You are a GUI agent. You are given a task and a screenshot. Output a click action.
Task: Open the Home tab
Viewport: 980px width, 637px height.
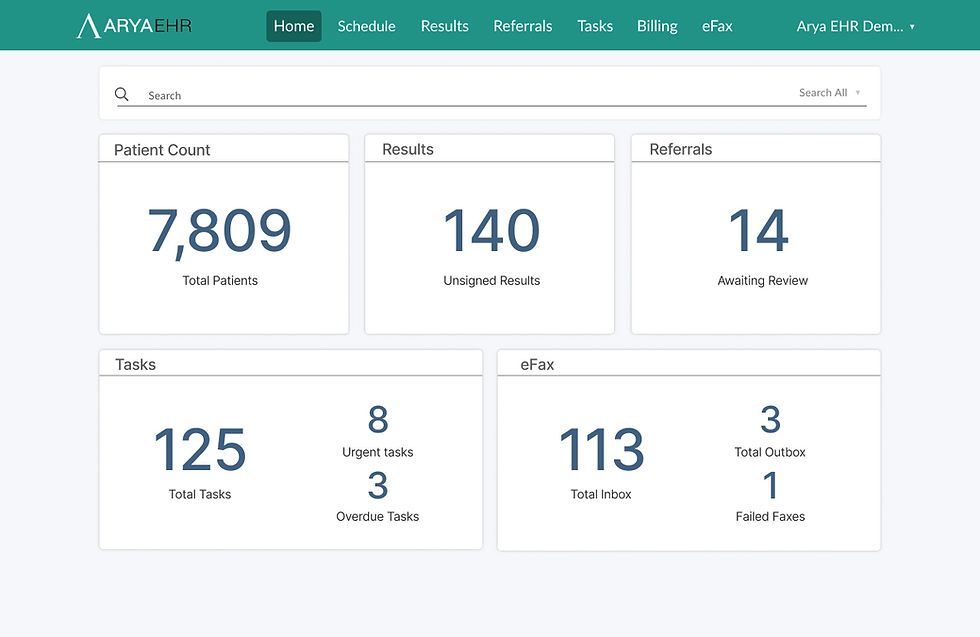(x=294, y=26)
